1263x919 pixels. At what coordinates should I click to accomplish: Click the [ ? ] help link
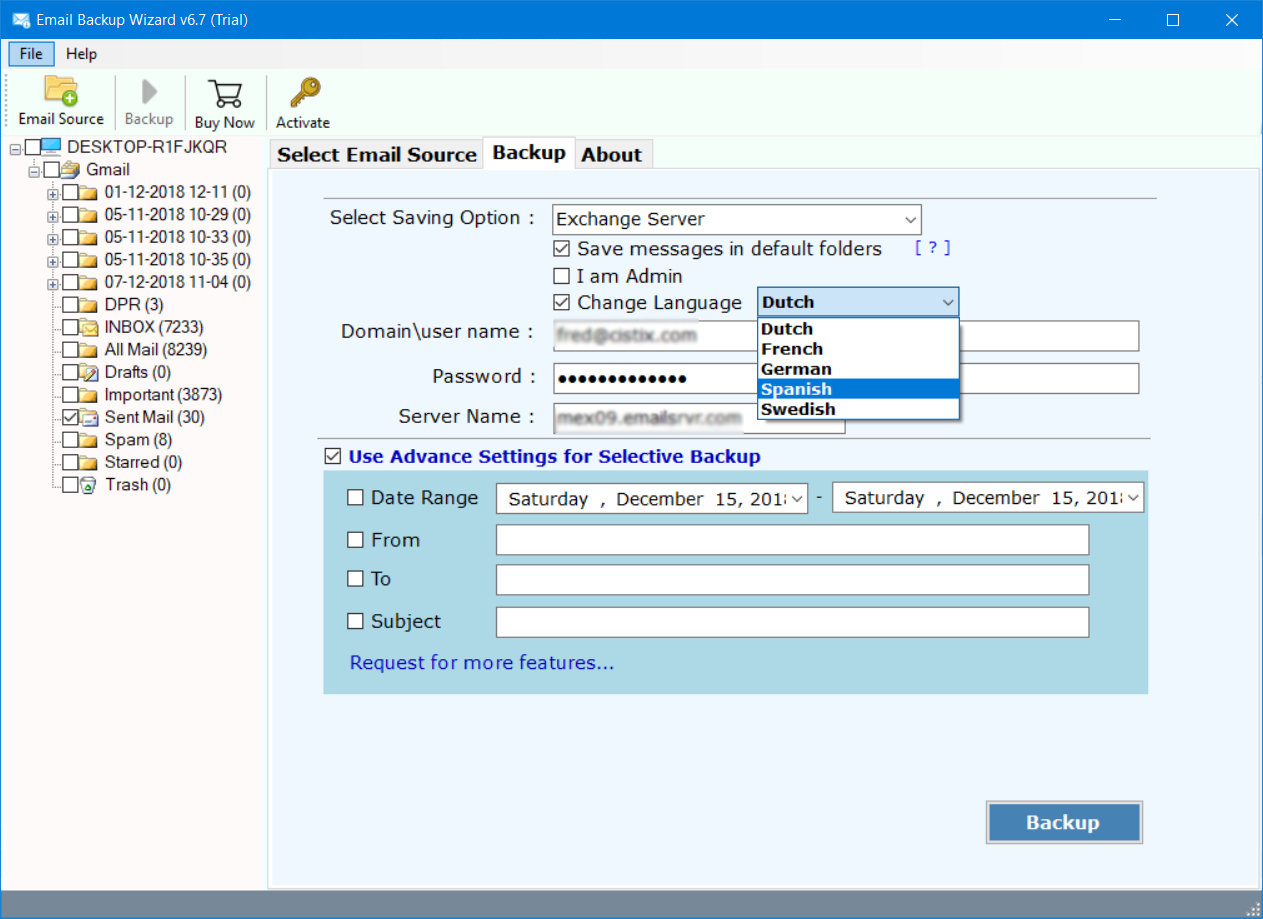(x=932, y=248)
